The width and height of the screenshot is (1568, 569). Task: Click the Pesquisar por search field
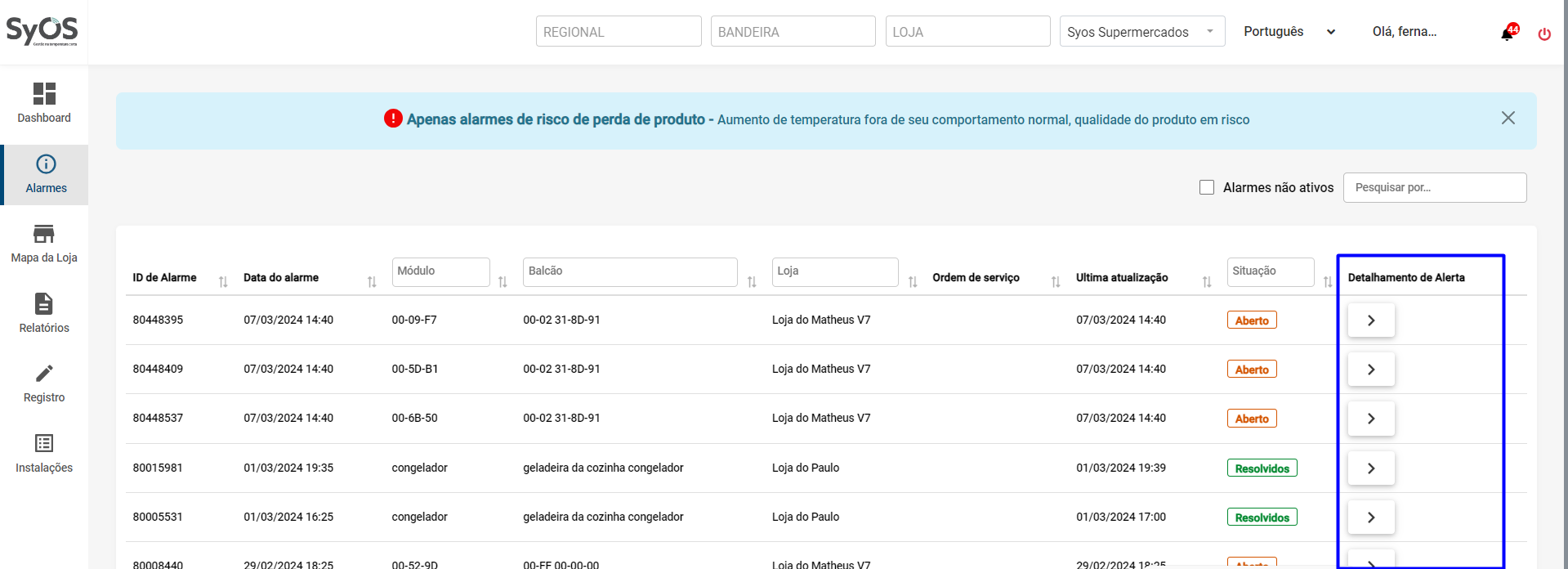point(1434,187)
